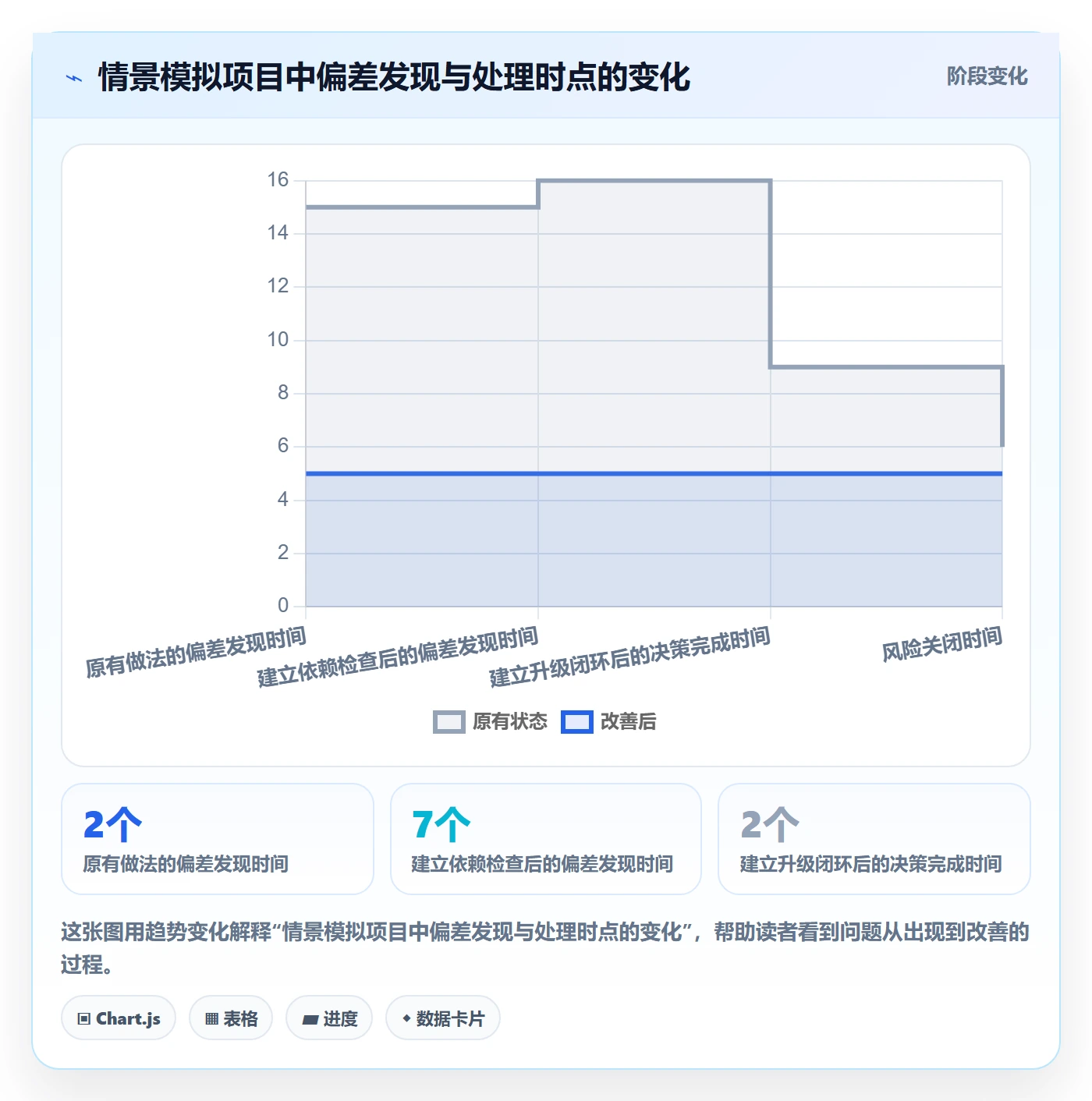Click the blue 改善后 line in chart
The image size is (1092, 1101).
(x=654, y=473)
